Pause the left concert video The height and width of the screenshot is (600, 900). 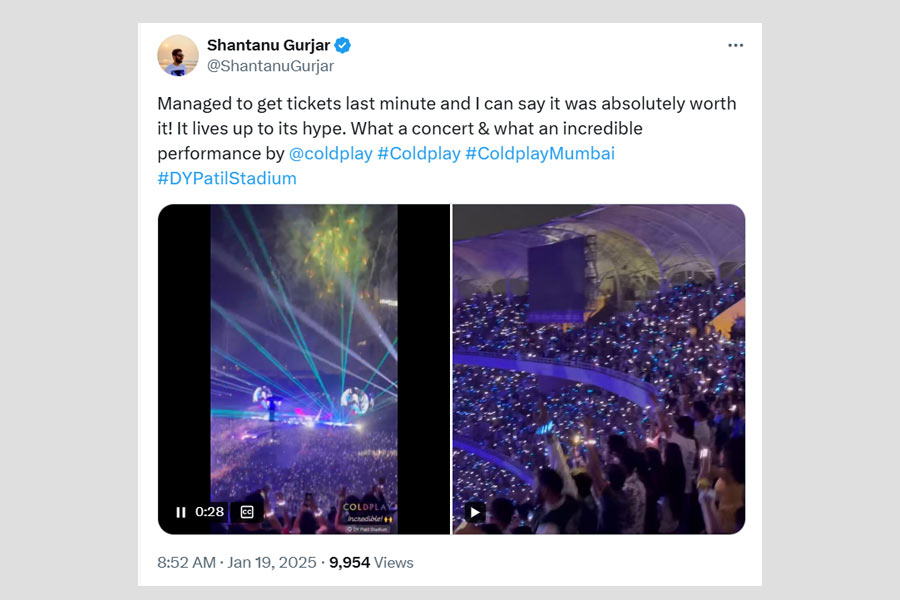[x=181, y=512]
